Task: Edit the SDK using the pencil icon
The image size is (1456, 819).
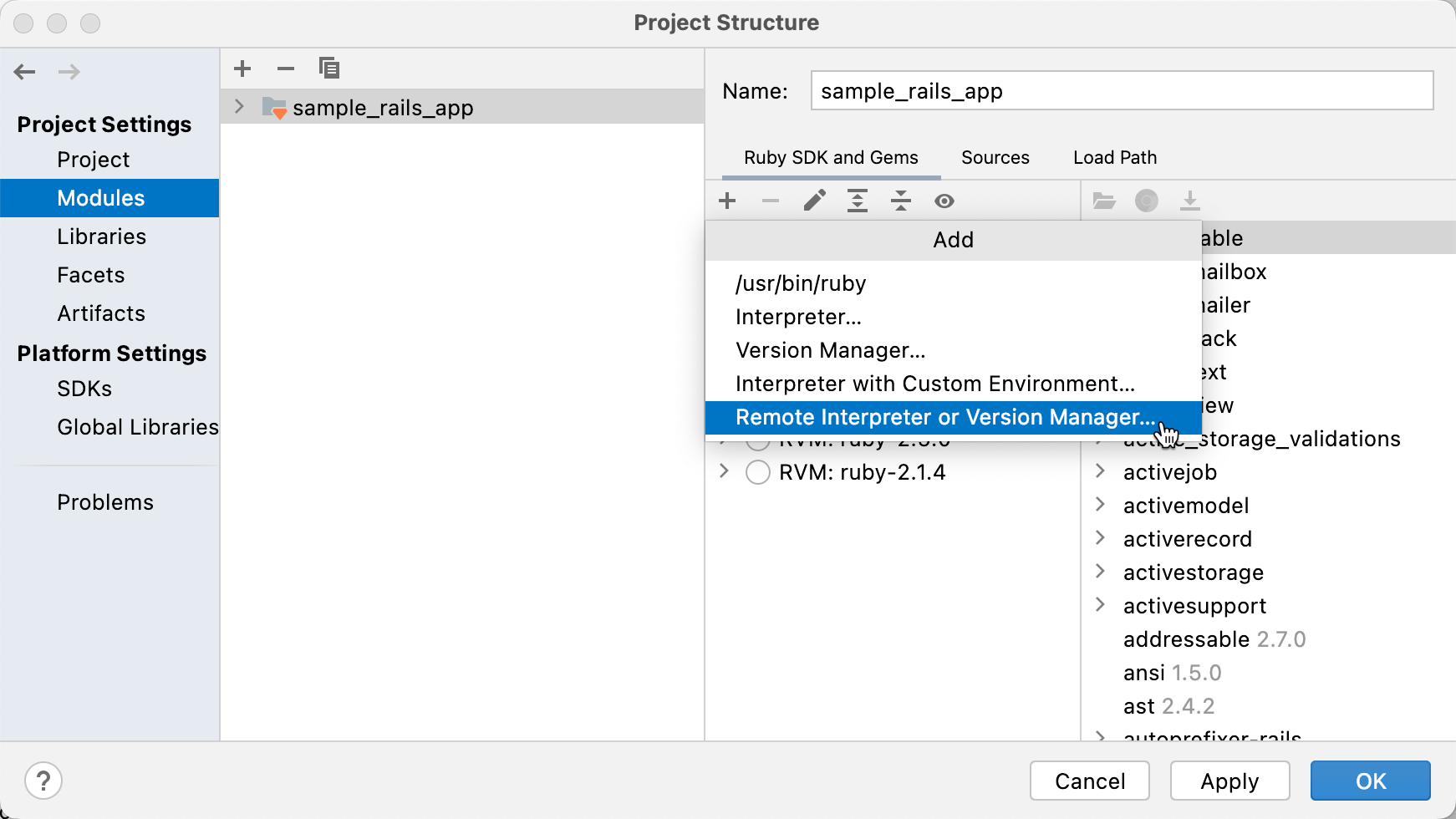Action: point(814,201)
